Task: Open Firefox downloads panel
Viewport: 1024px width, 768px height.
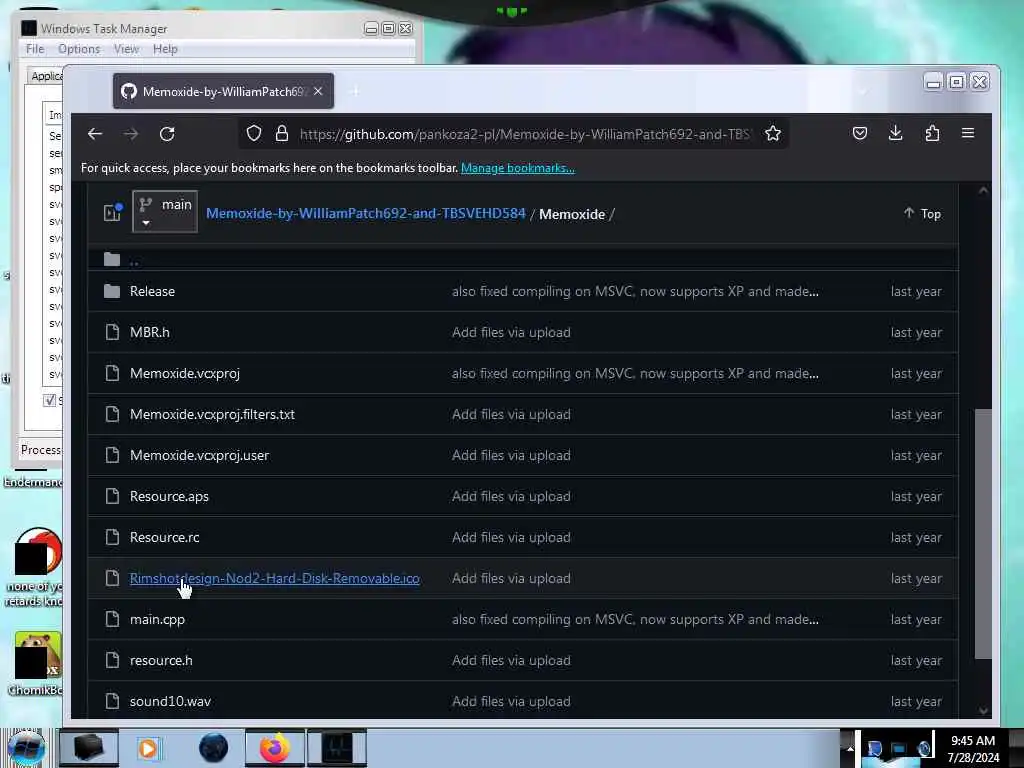Action: tap(895, 133)
